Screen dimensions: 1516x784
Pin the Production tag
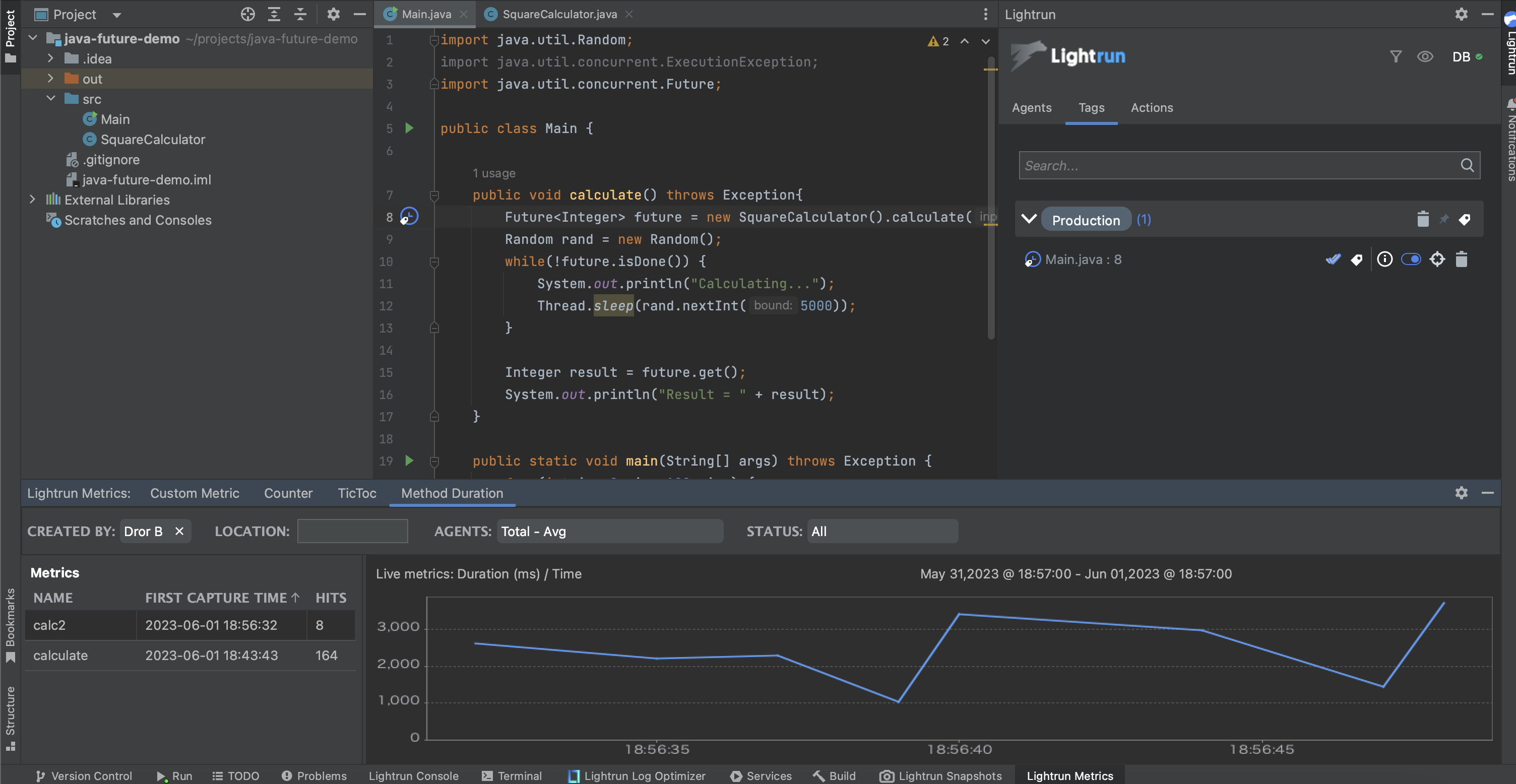pyautogui.click(x=1444, y=219)
